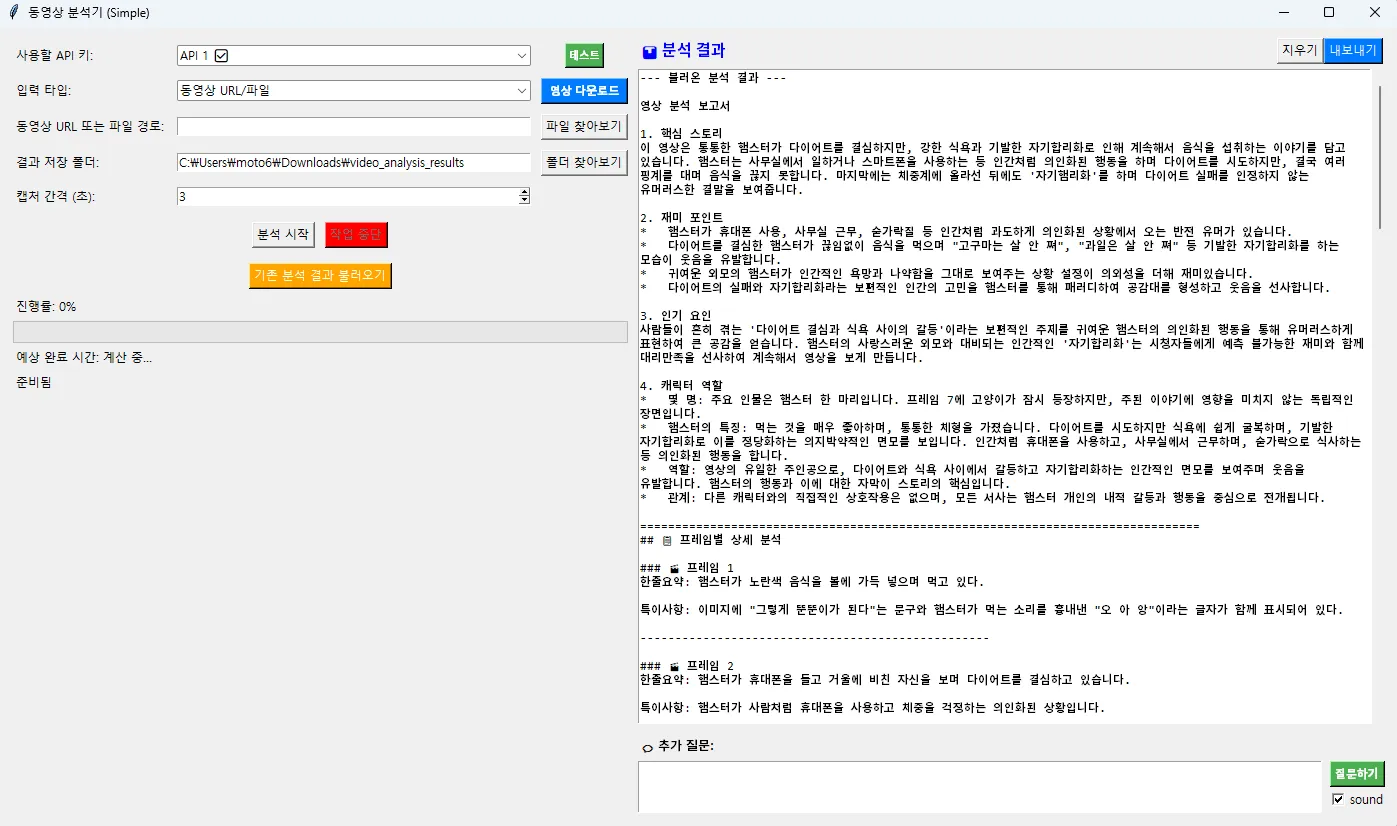Click the results panel vertical scrollbar
Screen dimensions: 1397x826
coord(1380,160)
